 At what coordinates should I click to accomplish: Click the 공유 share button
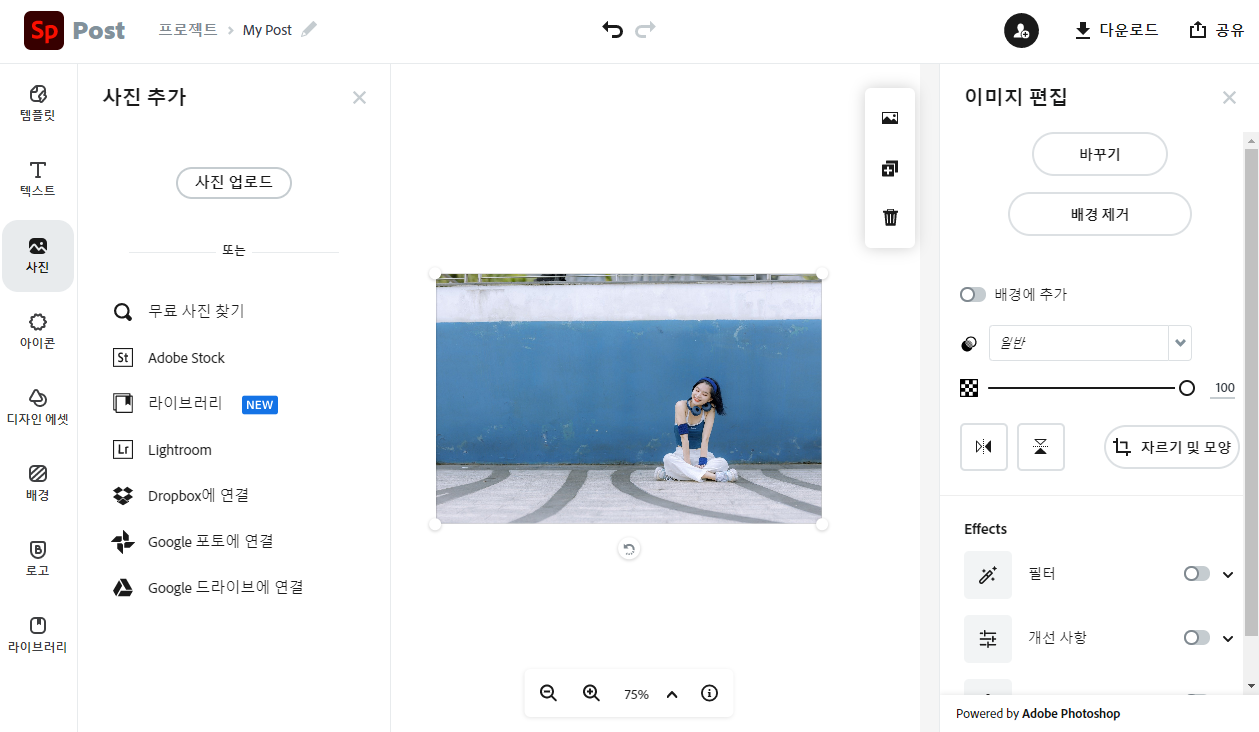point(1216,30)
